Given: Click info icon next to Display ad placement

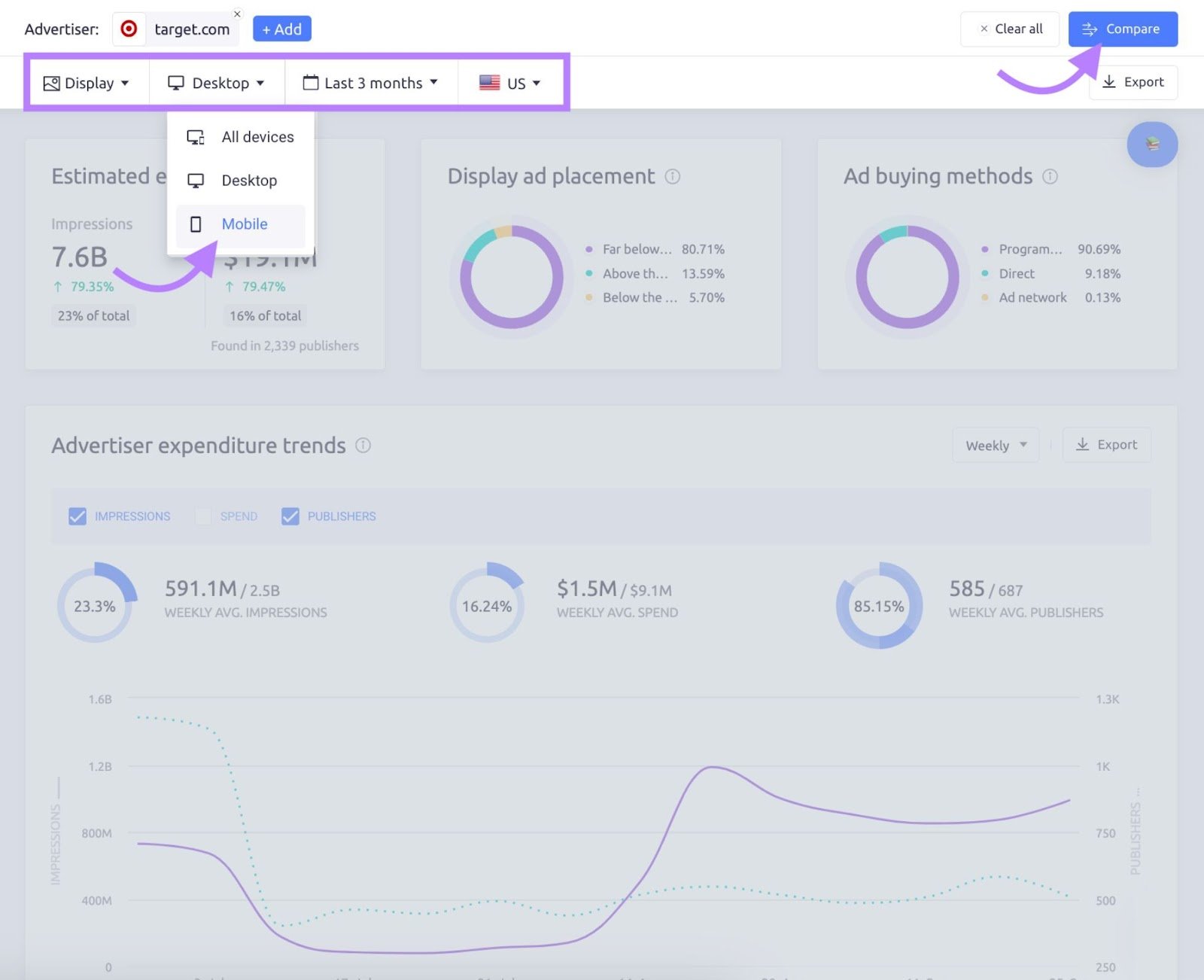Looking at the screenshot, I should 673,176.
